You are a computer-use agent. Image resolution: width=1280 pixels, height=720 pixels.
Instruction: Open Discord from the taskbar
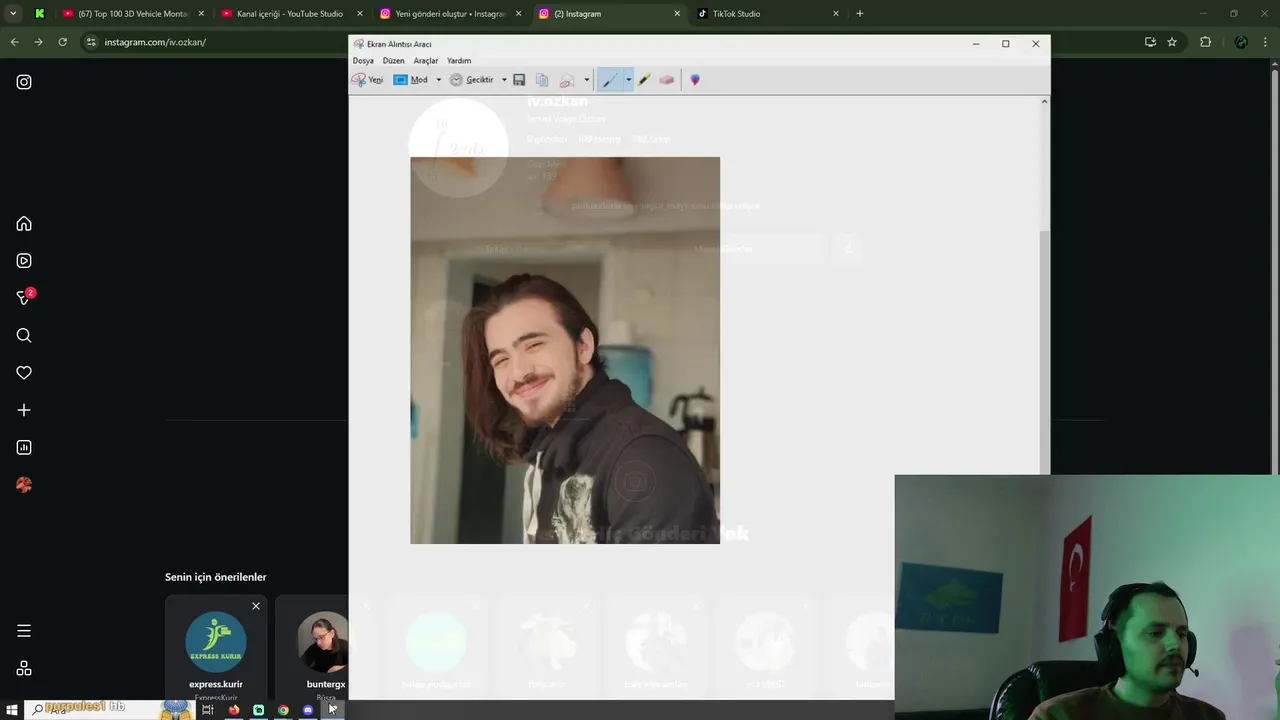[x=308, y=710]
